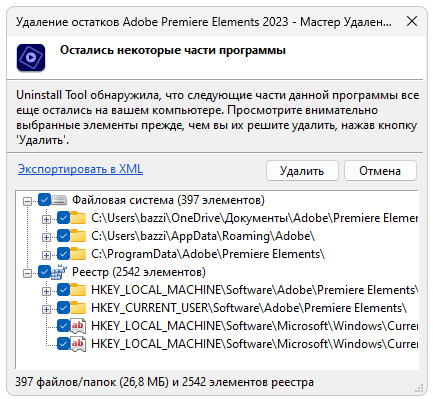Click the folder icon of OneDrive\Документы path
The image size is (433, 399).
click(x=78, y=218)
